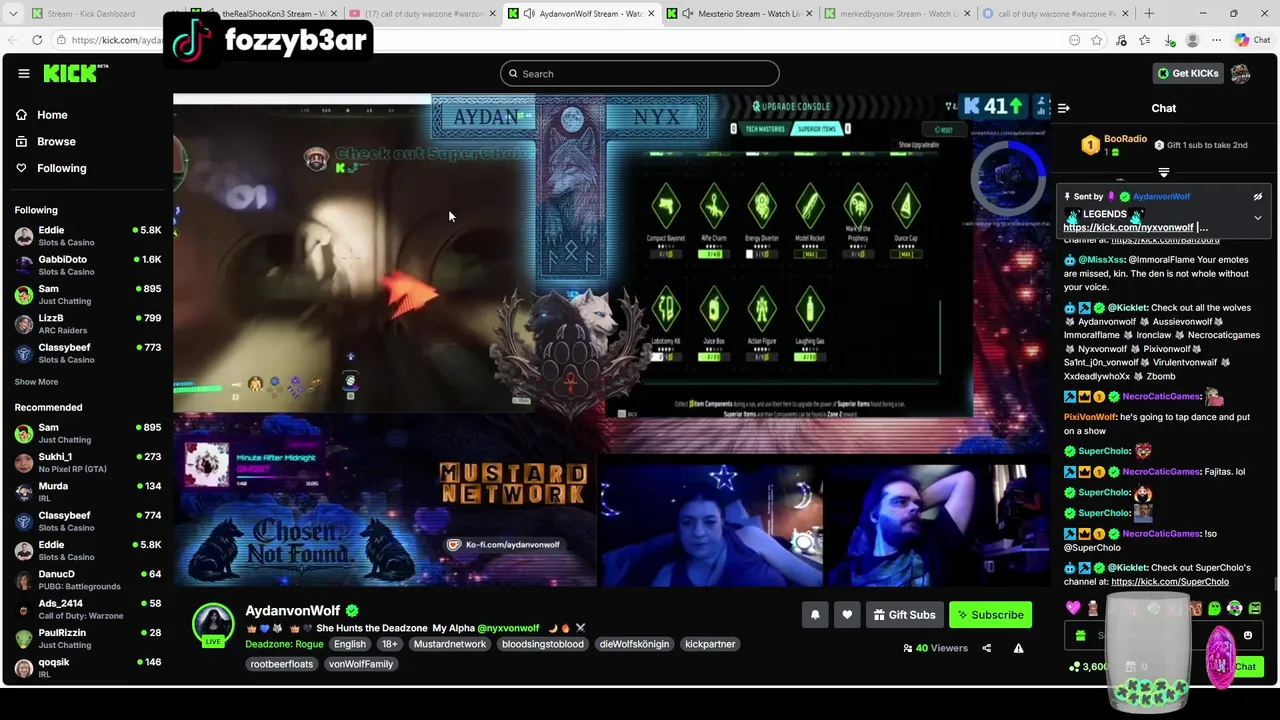The height and width of the screenshot is (720, 1280).
Task: Expand the Following list with Show More
Action: tap(36, 382)
